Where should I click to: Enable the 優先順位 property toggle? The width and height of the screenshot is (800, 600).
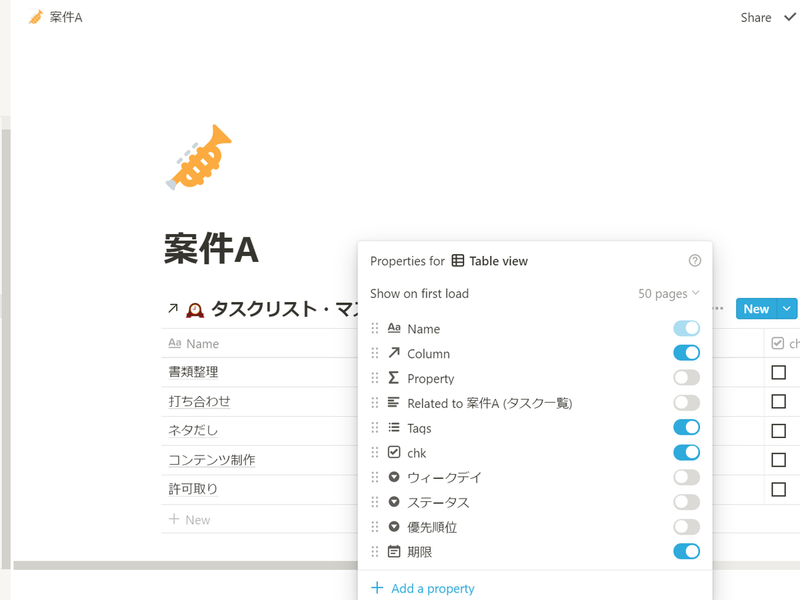coord(687,527)
